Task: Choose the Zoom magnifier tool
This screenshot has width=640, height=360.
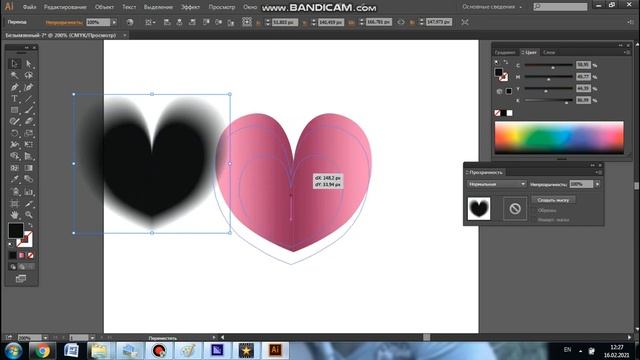Action: (29, 215)
